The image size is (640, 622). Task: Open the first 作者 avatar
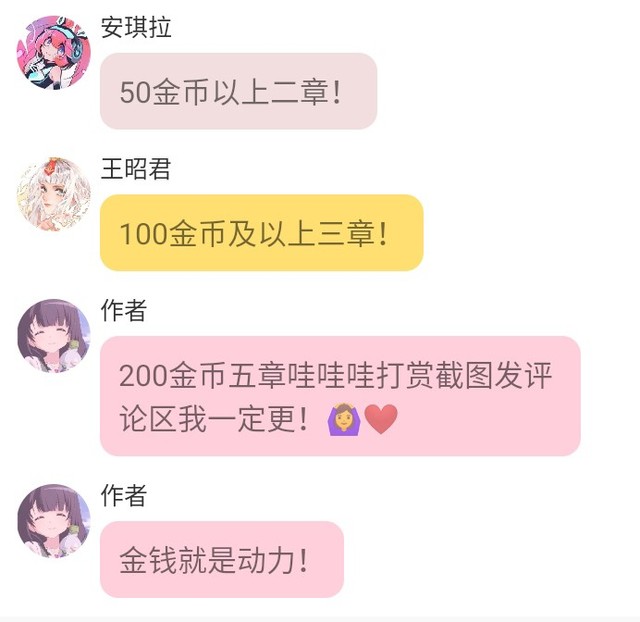tap(53, 335)
